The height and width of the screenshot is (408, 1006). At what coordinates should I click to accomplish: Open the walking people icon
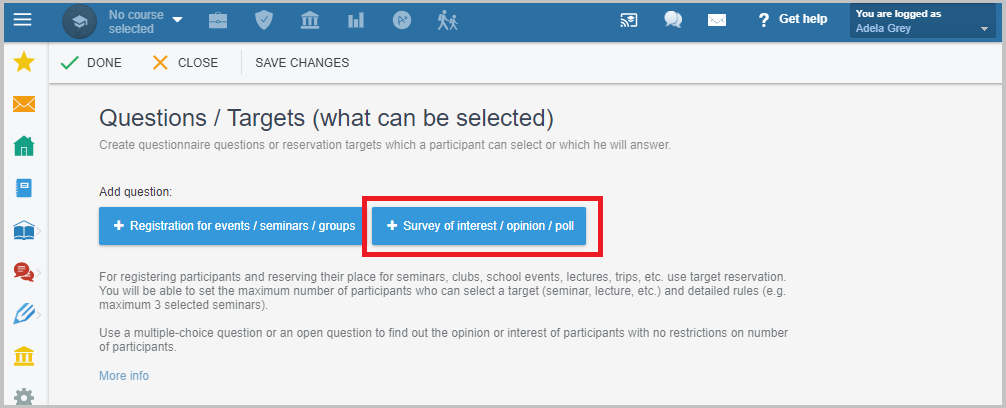448,21
